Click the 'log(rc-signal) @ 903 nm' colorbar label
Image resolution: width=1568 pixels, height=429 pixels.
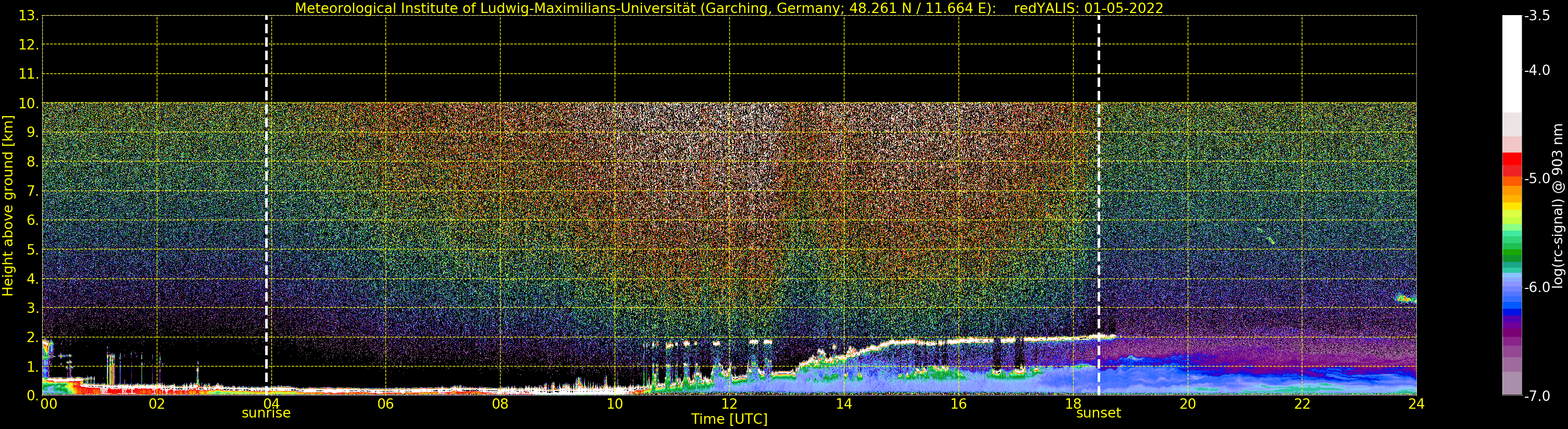pos(1558,206)
